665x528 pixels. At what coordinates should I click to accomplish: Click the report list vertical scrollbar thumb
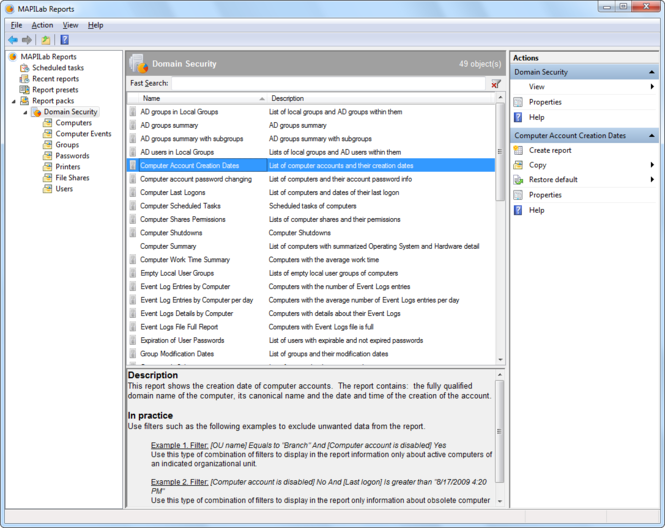[x=500, y=151]
